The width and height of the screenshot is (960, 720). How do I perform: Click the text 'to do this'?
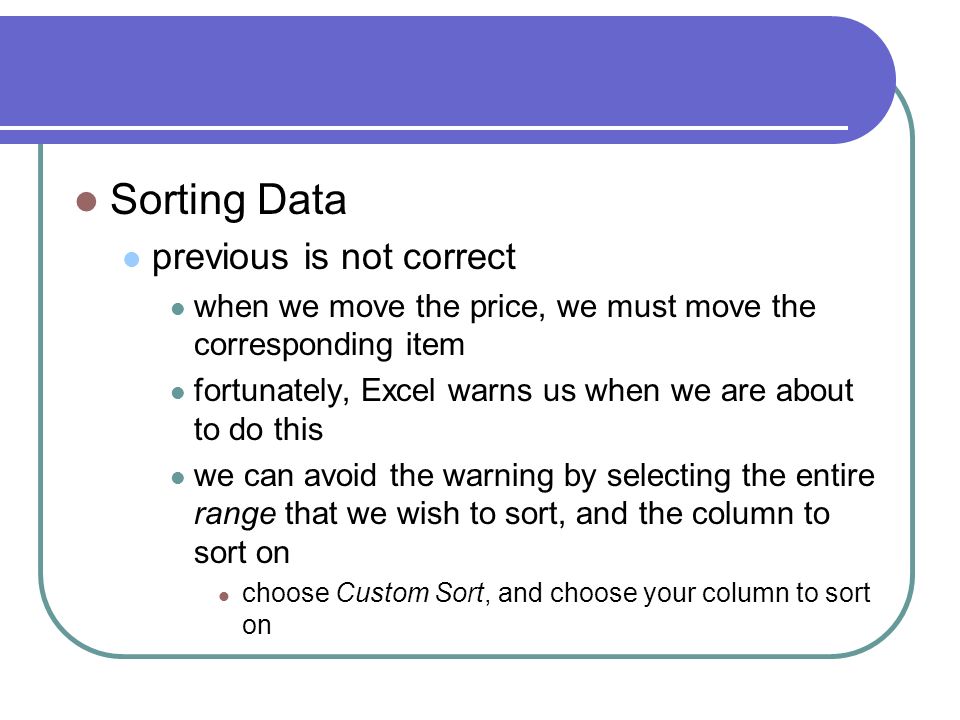point(258,429)
